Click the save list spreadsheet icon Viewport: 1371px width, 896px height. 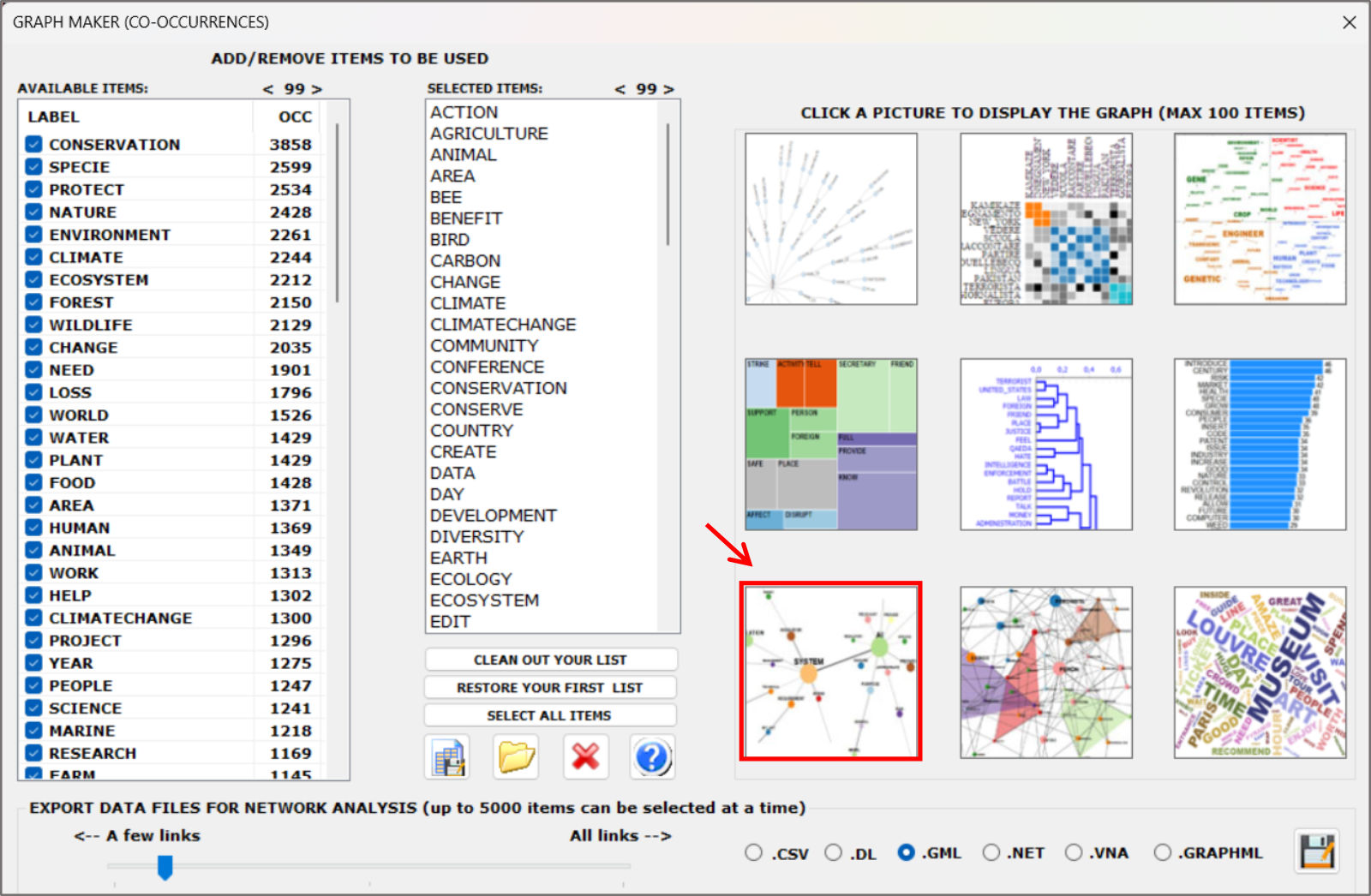pos(448,757)
